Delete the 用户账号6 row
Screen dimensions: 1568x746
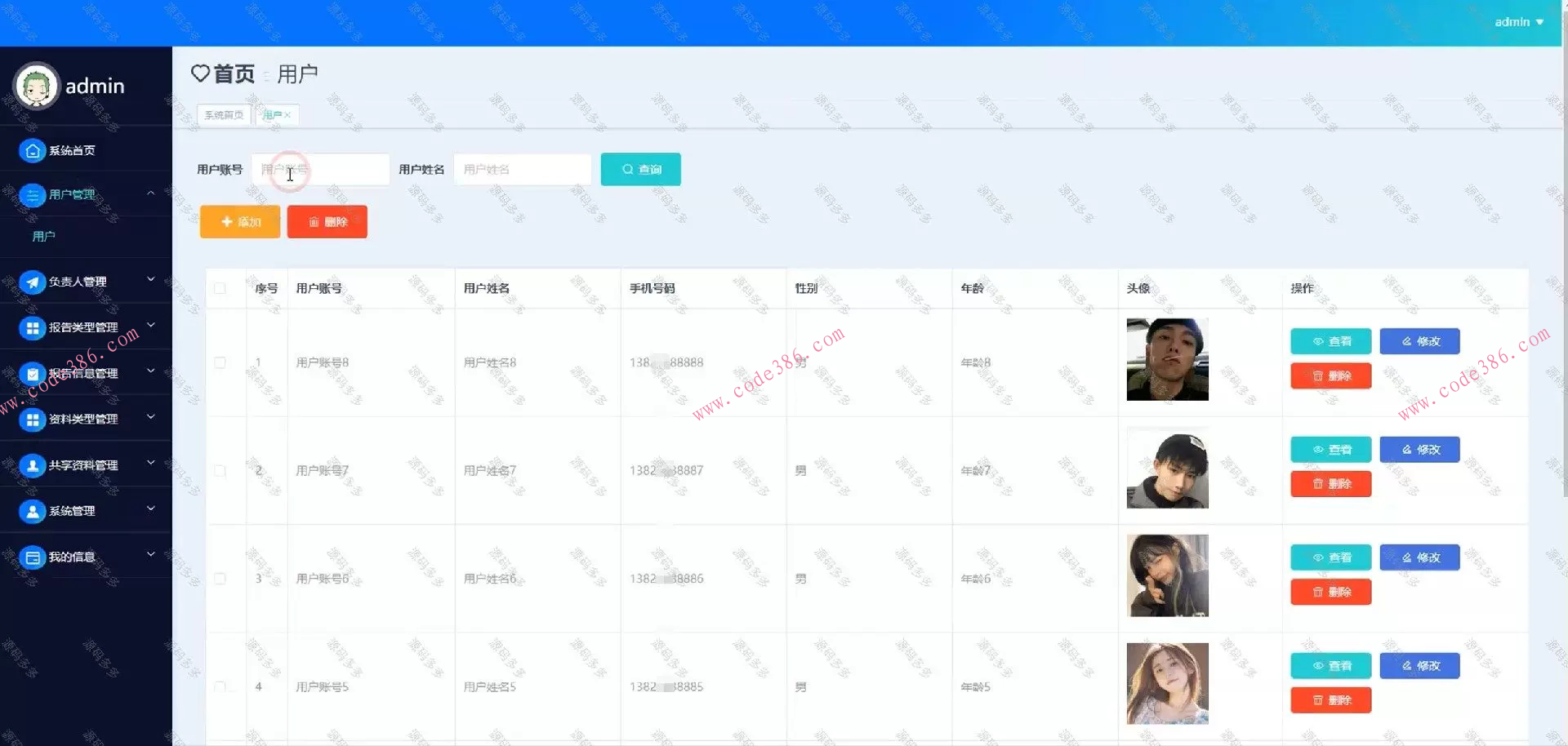coord(1331,593)
